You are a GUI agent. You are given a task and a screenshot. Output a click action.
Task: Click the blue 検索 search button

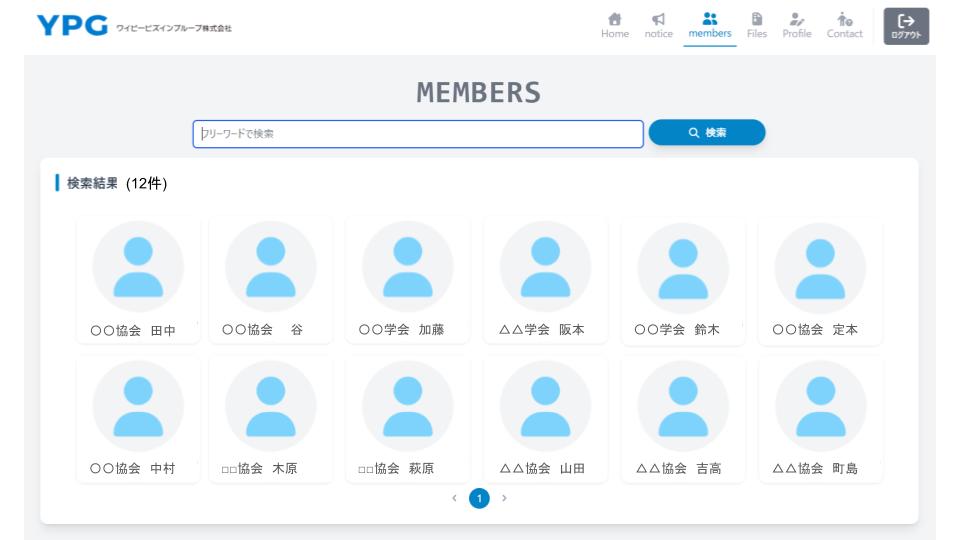pyautogui.click(x=707, y=132)
